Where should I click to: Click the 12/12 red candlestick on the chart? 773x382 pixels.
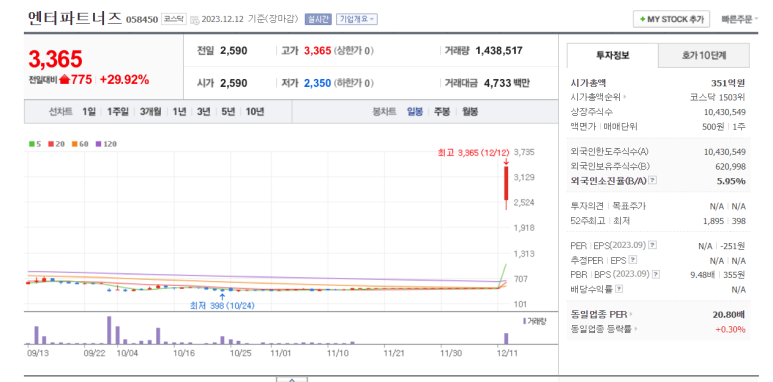point(506,183)
